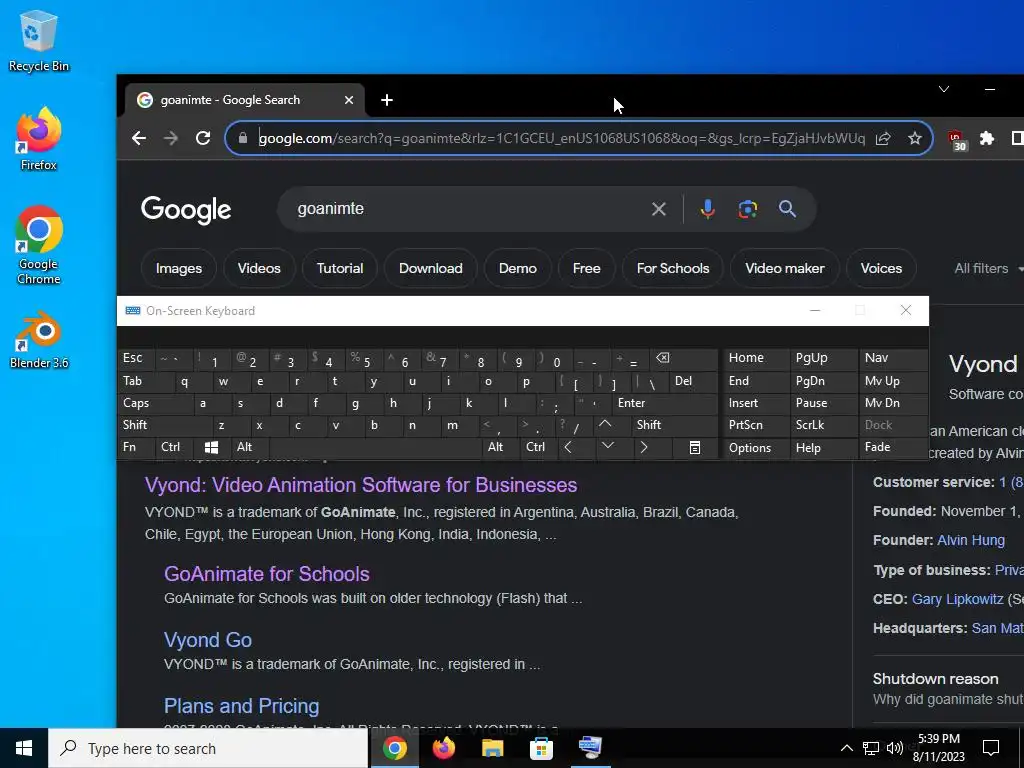Screen dimensions: 1024x768
Task: Click the taskbar Type here to search box
Action: pos(208,748)
